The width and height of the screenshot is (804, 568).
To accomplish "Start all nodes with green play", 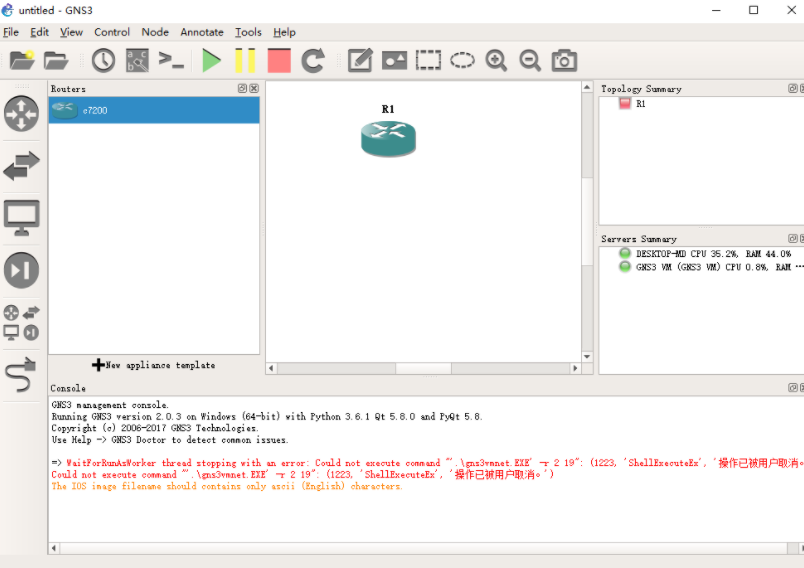I will coord(211,60).
